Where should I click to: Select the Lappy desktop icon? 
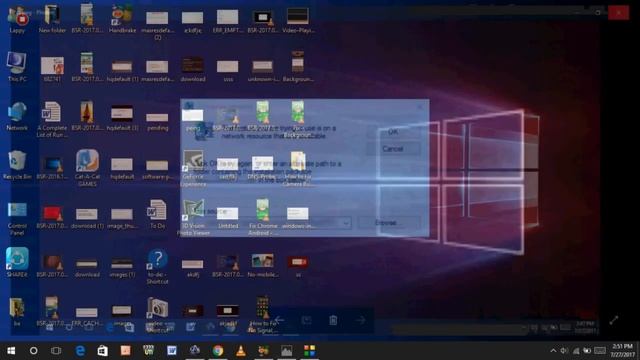coord(17,20)
